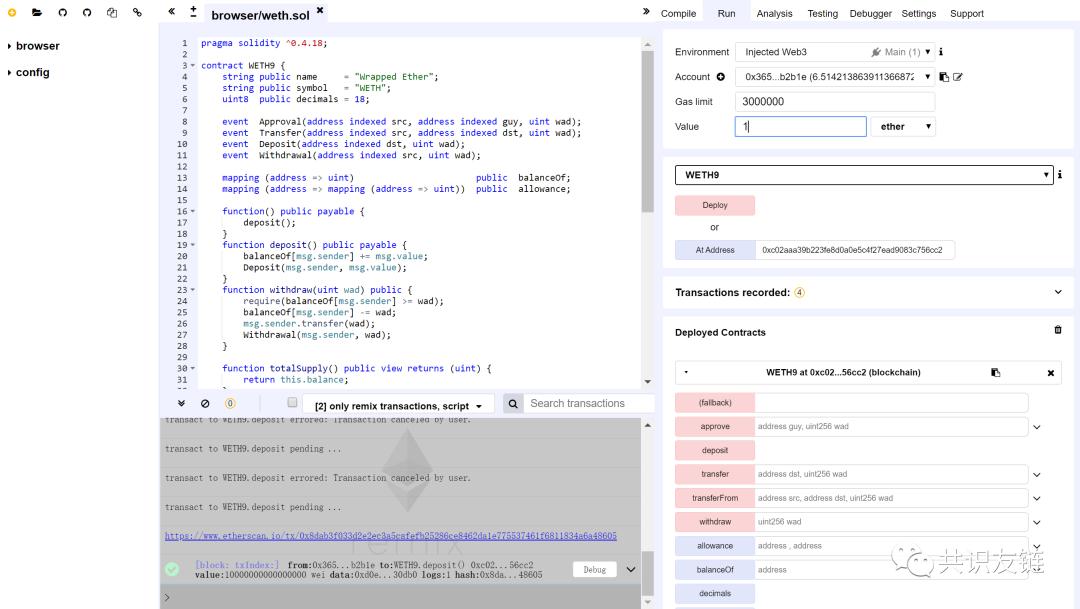Click the decimals function button
The width and height of the screenshot is (1080, 609).
(715, 593)
